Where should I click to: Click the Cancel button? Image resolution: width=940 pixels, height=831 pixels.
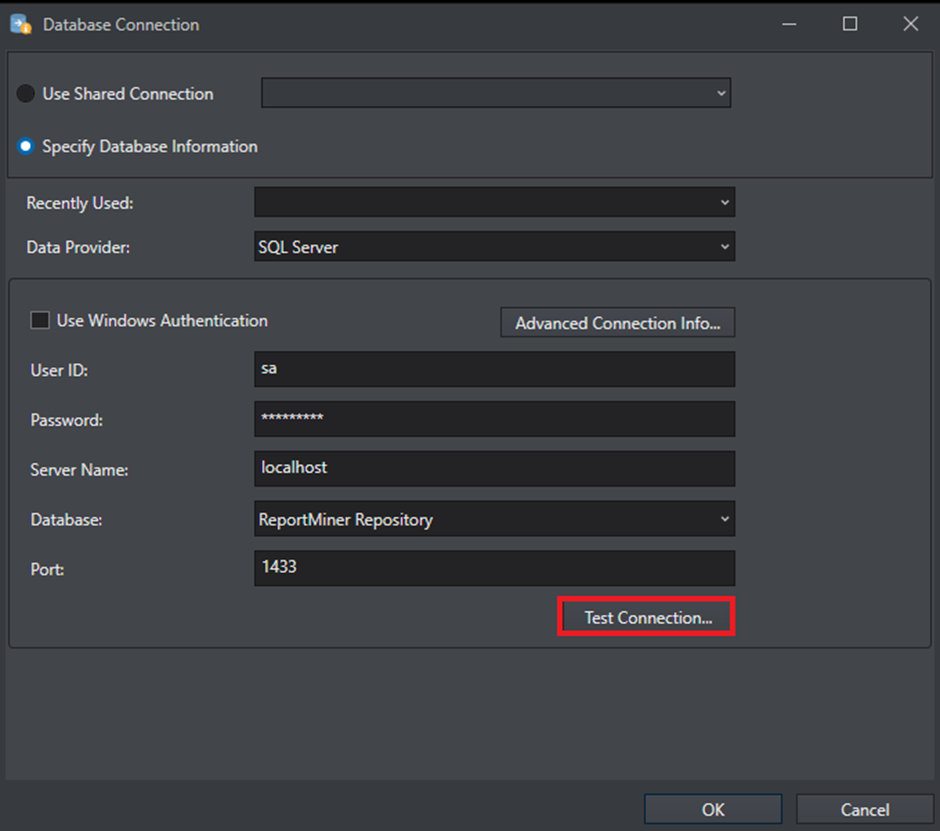[865, 810]
